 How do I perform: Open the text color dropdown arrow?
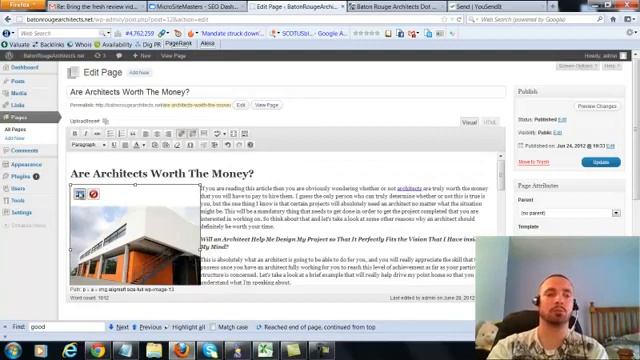[144, 145]
